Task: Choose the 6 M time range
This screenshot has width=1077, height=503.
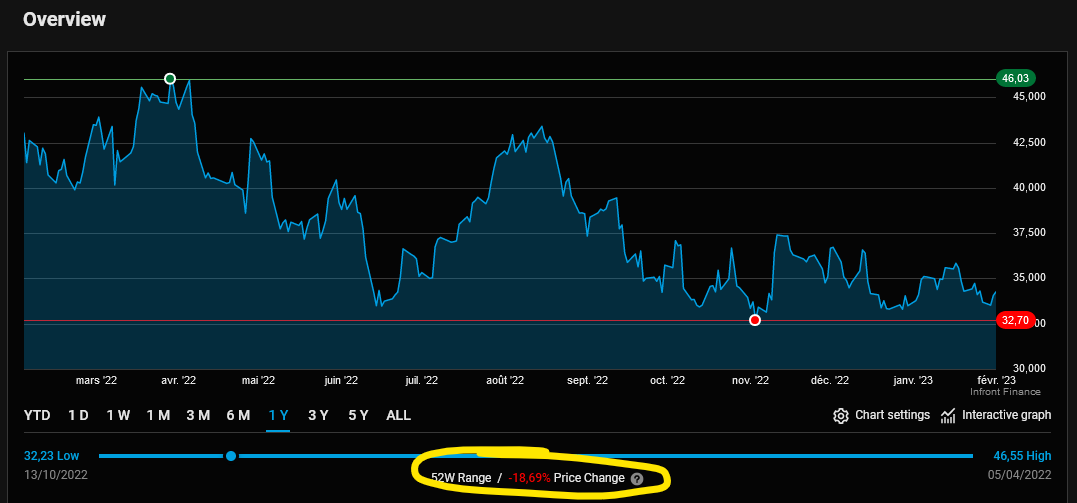Action: (x=238, y=415)
